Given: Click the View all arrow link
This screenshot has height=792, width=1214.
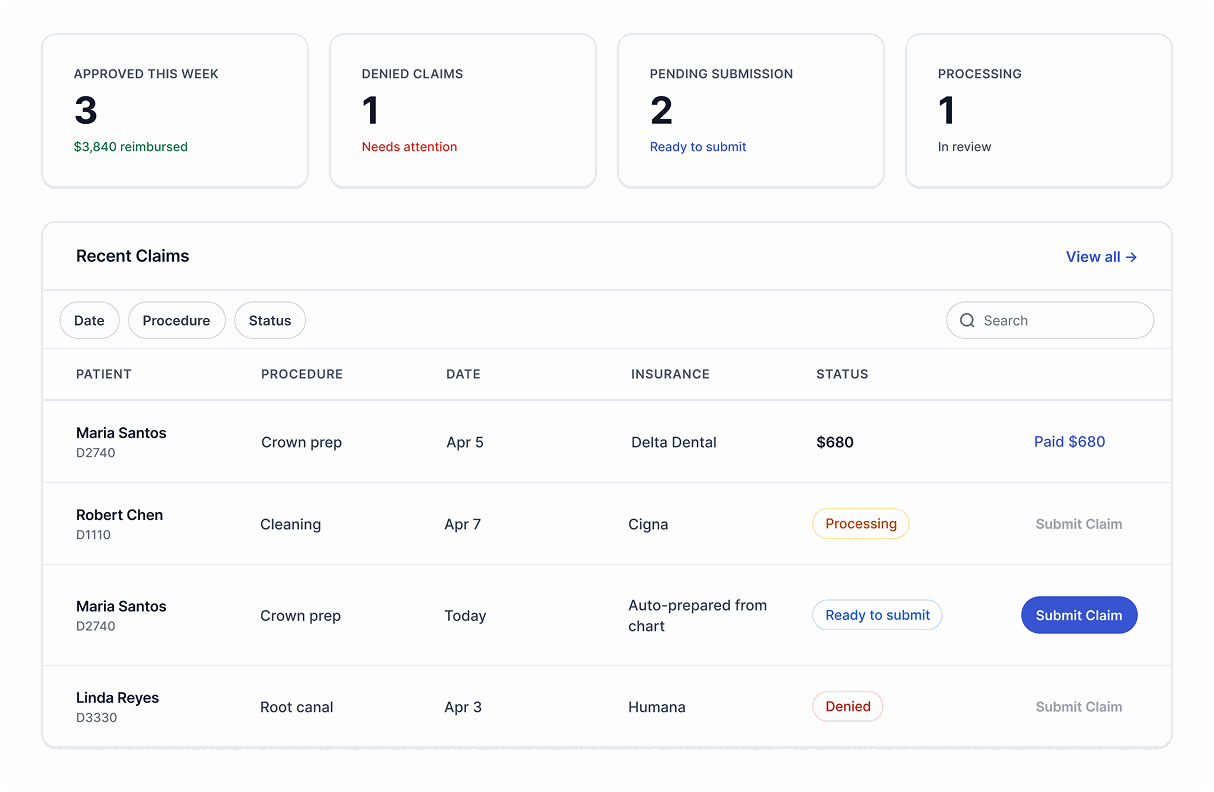Looking at the screenshot, I should point(1101,257).
